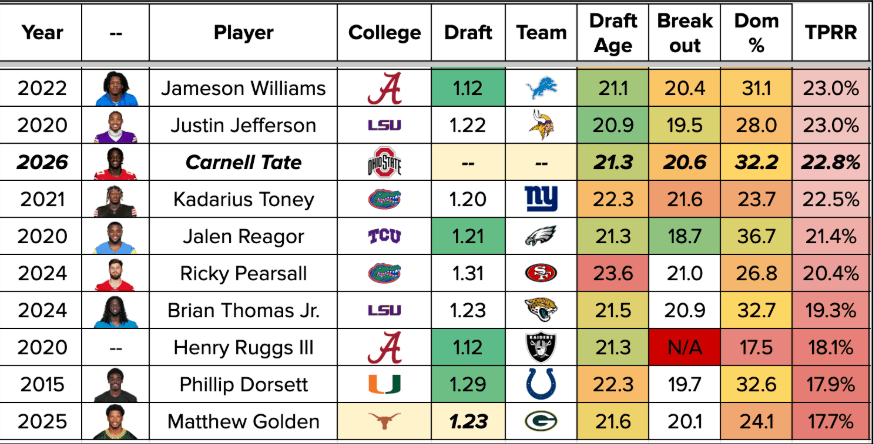Click Jameson Williams' player headshot

[x=114, y=89]
